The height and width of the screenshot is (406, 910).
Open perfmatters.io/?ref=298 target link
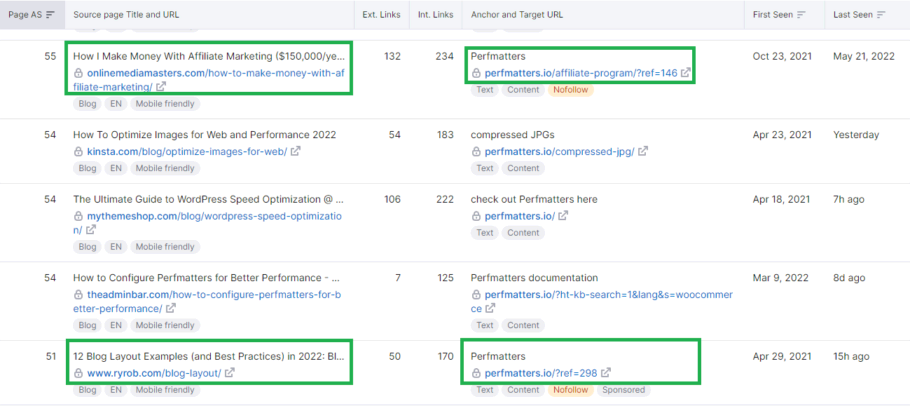[x=541, y=373]
